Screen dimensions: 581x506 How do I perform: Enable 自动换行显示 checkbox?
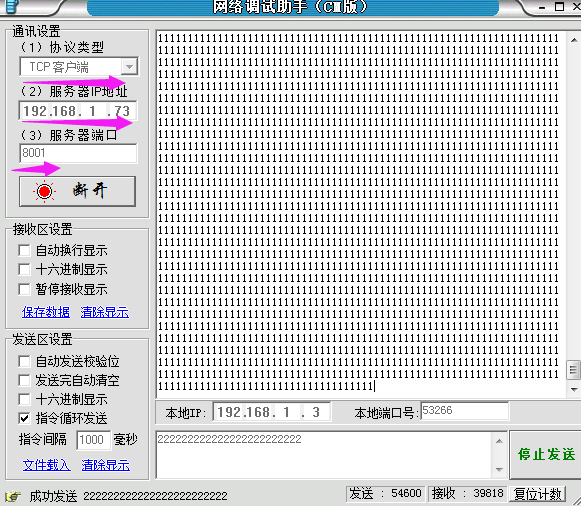24,250
